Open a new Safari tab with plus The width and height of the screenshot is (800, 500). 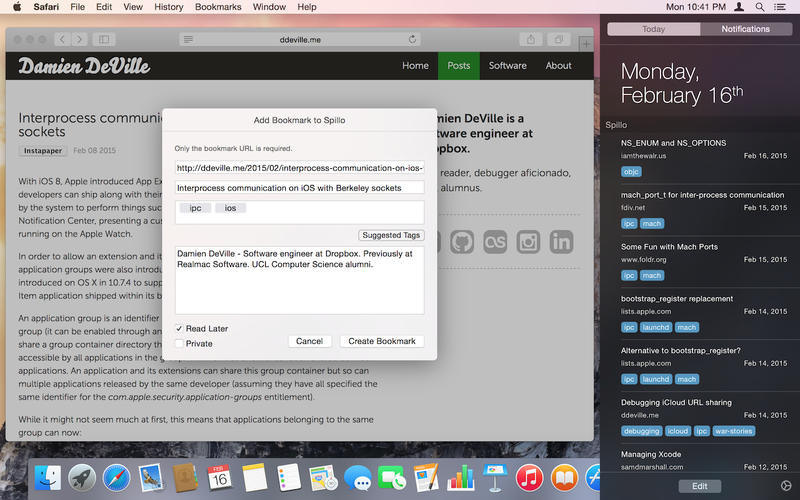tap(586, 44)
